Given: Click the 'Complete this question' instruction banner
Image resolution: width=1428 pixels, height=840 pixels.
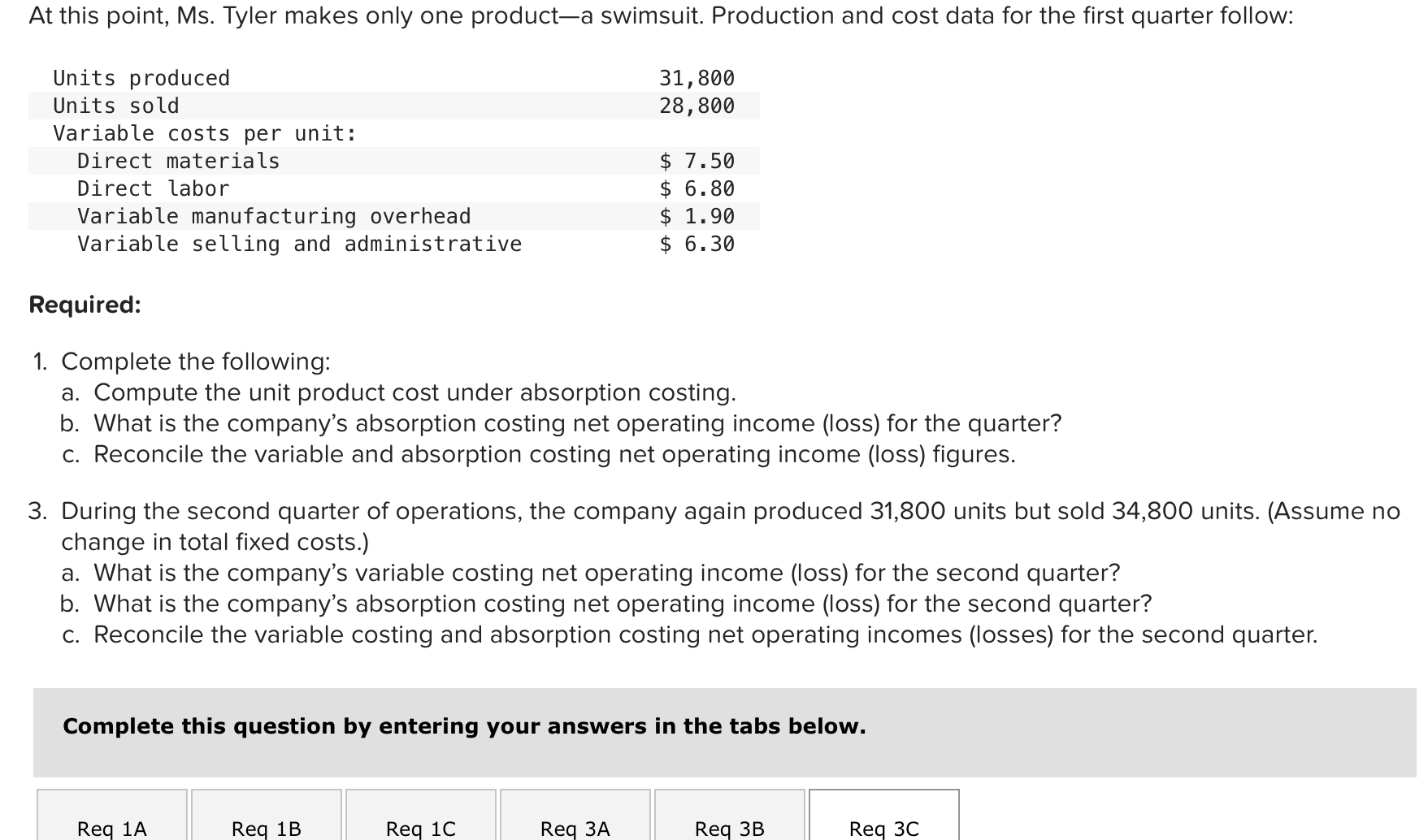Looking at the screenshot, I should 464,726.
